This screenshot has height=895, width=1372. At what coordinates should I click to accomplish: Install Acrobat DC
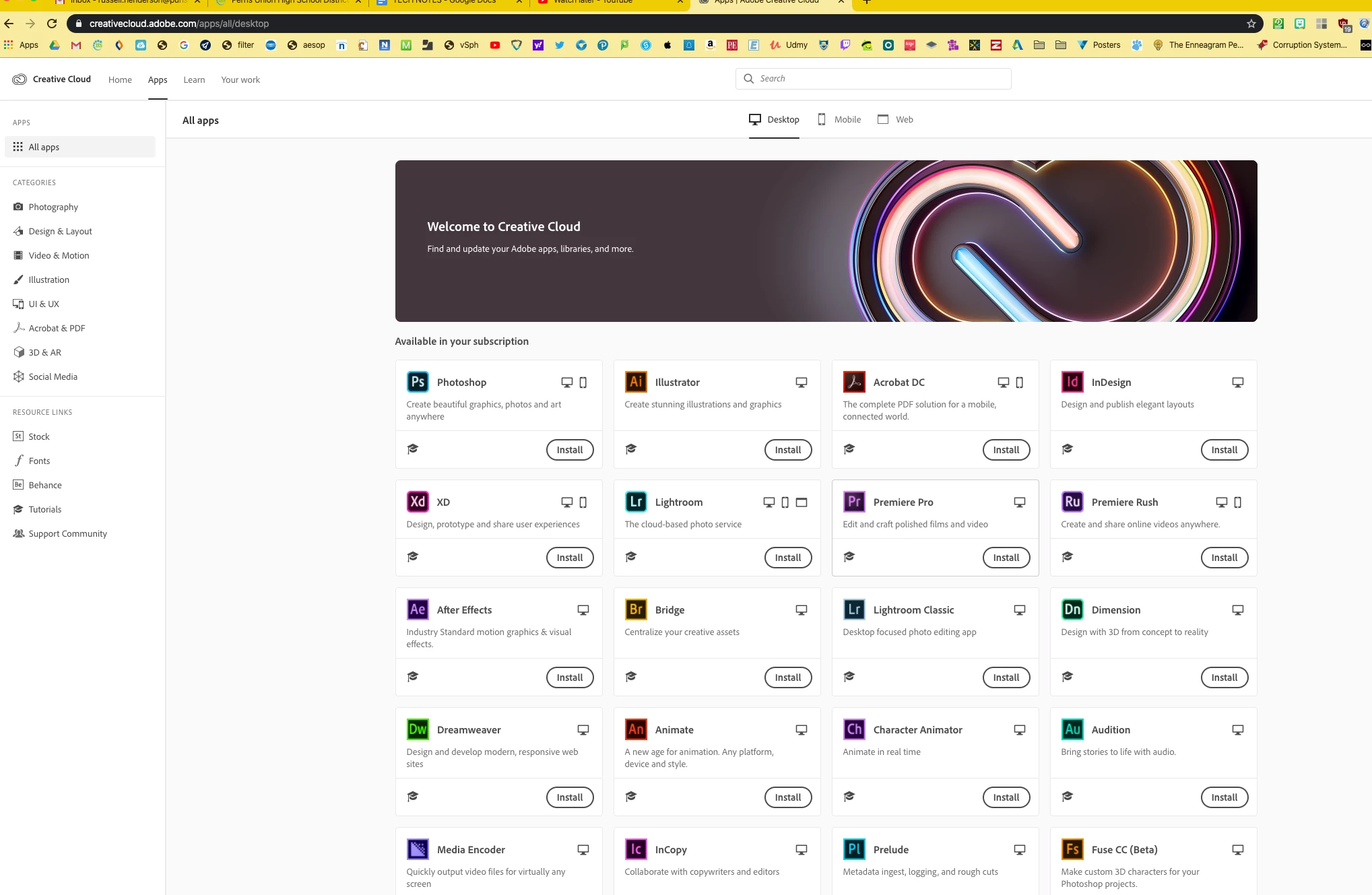click(1006, 450)
